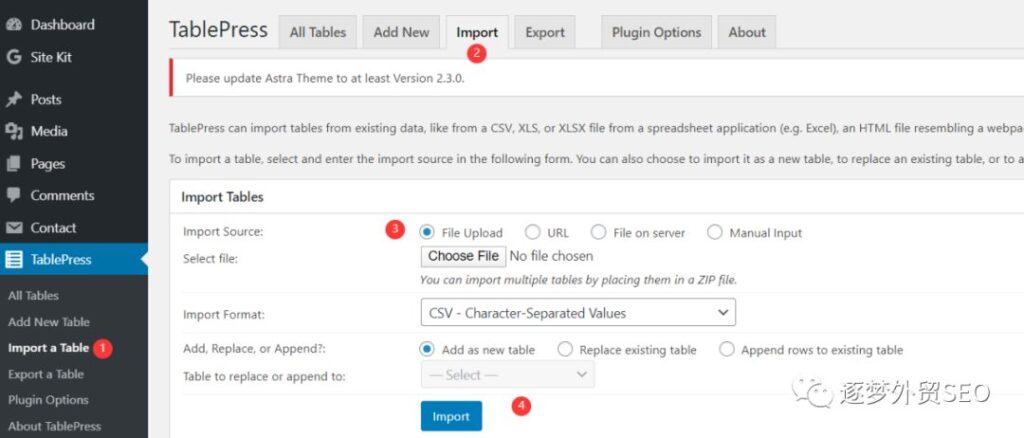Click the TablePress table icon in sidebar
Viewport: 1024px width, 438px height.
click(x=14, y=260)
